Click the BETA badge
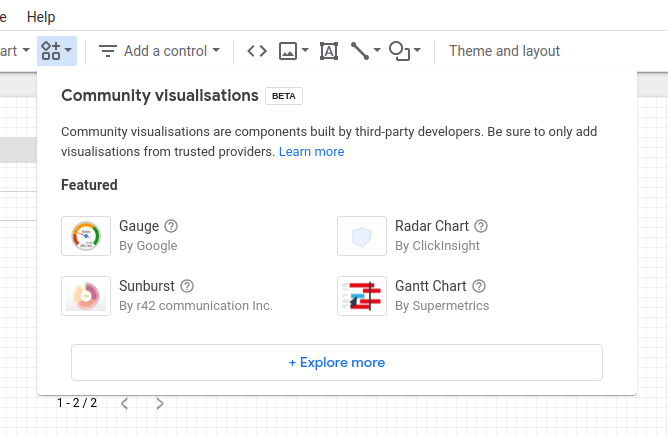 pyautogui.click(x=284, y=96)
